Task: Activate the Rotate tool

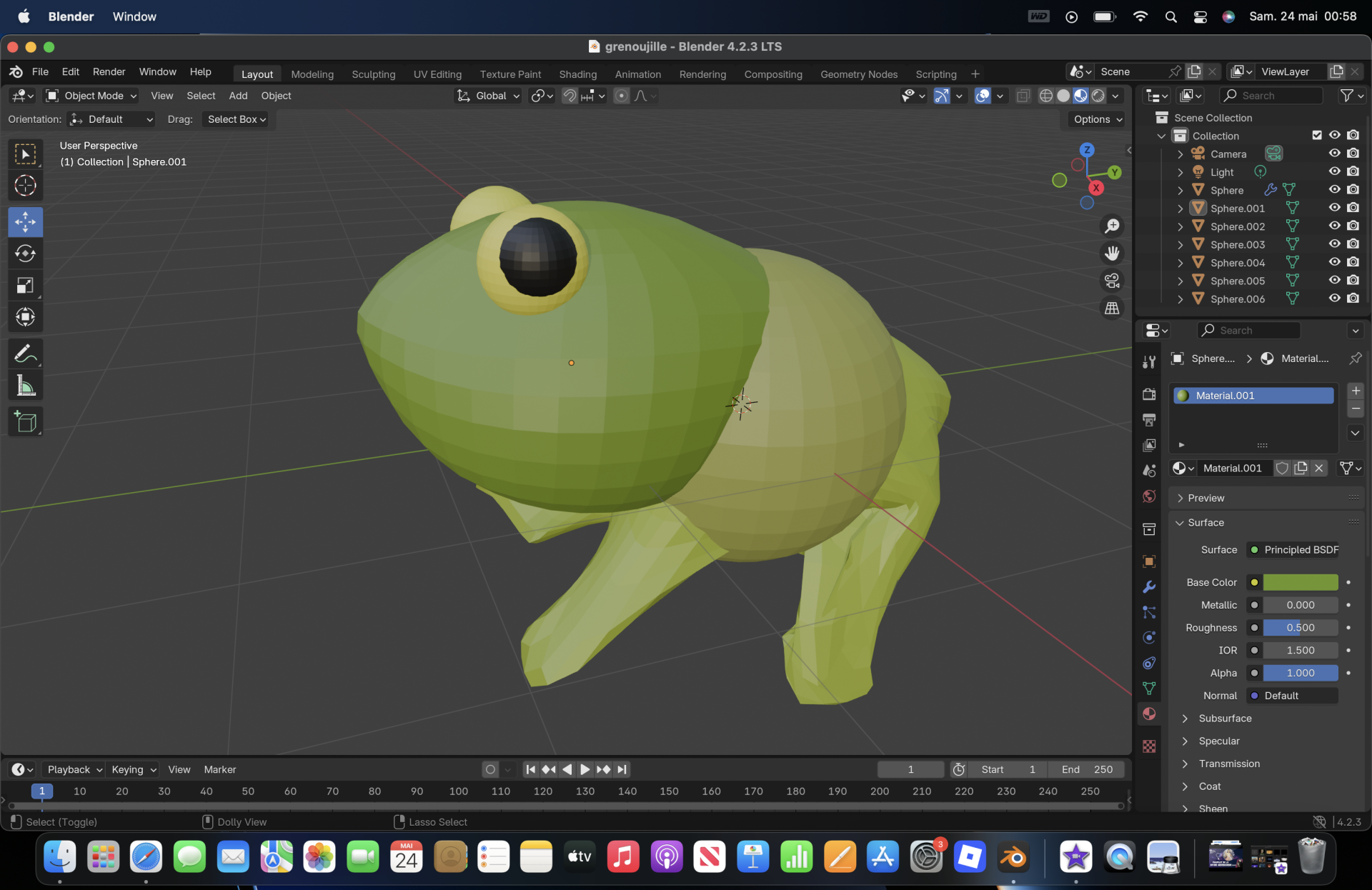Action: pos(25,254)
